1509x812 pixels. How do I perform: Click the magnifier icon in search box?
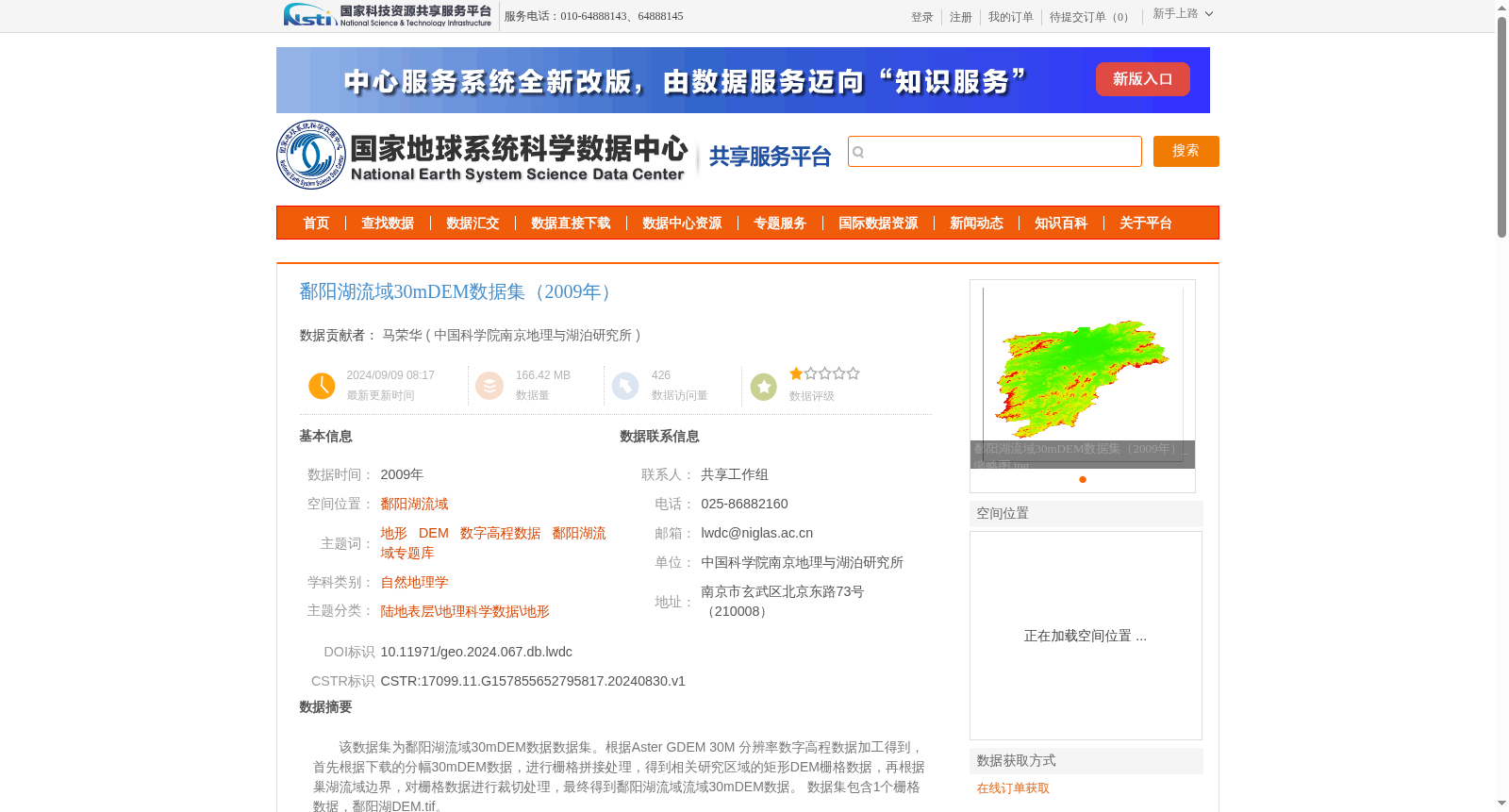point(858,152)
